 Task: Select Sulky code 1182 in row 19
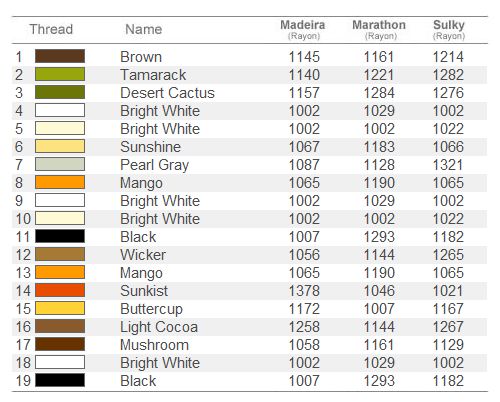[x=448, y=381]
